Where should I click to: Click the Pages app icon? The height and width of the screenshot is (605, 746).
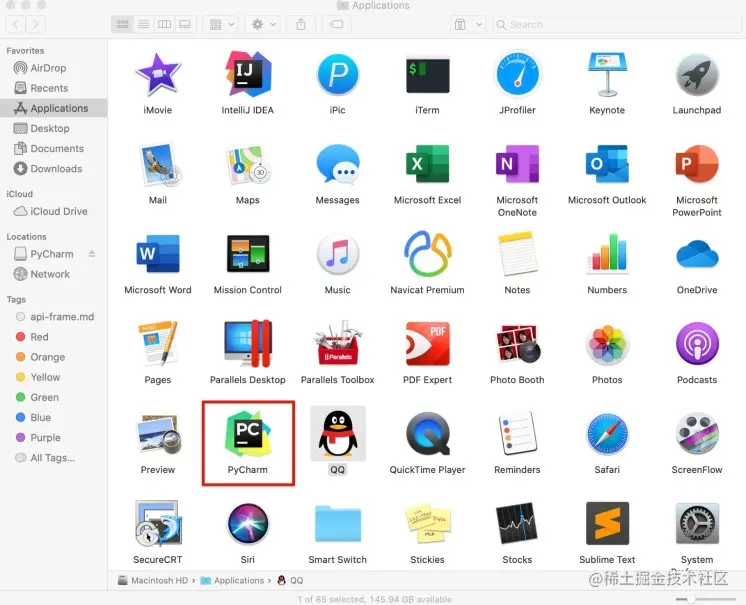[158, 343]
